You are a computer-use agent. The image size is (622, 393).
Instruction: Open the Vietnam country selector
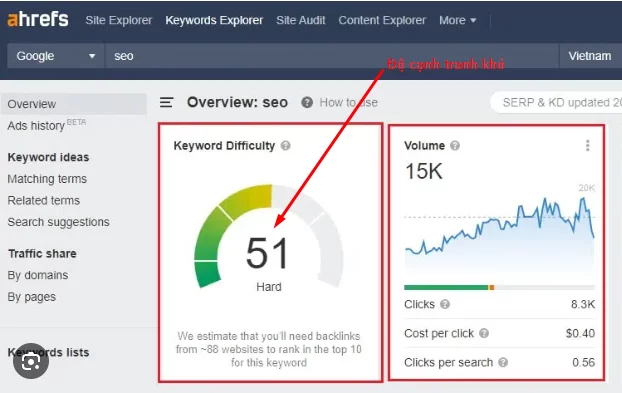point(591,56)
